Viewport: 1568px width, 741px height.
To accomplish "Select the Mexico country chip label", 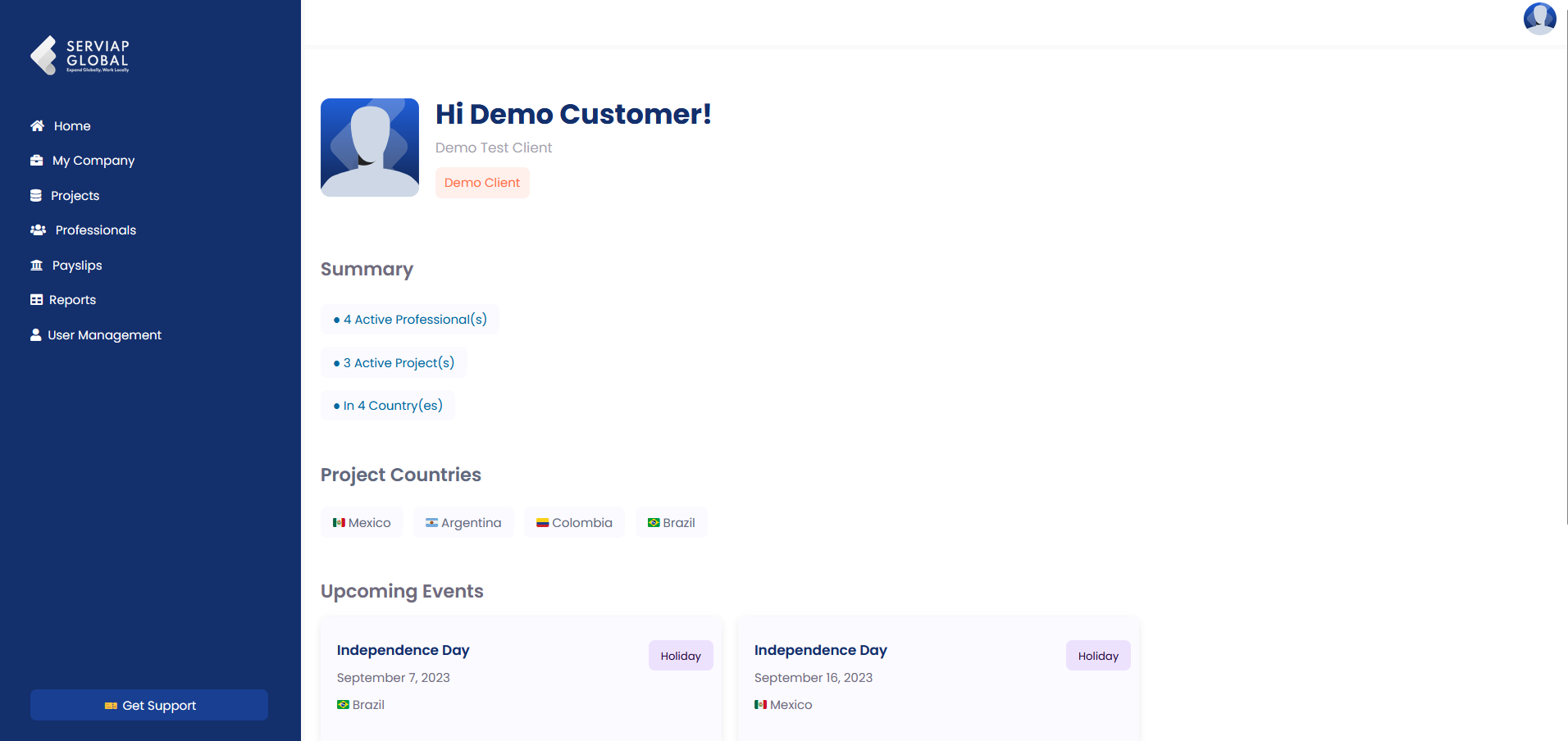I will (x=370, y=523).
